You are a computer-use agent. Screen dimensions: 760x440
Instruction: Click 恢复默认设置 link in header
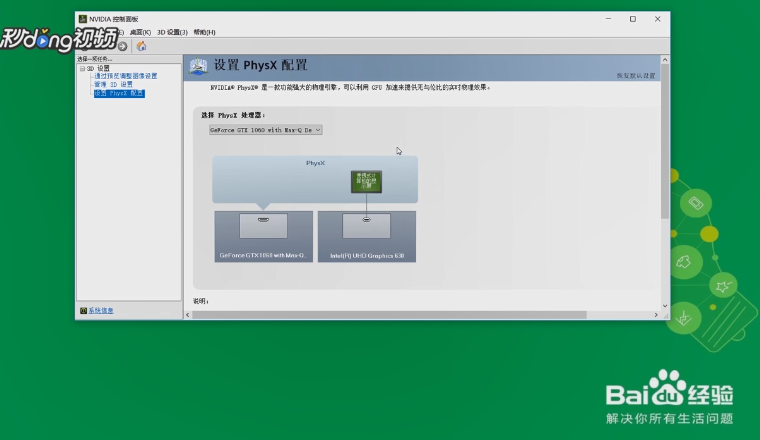click(x=636, y=76)
